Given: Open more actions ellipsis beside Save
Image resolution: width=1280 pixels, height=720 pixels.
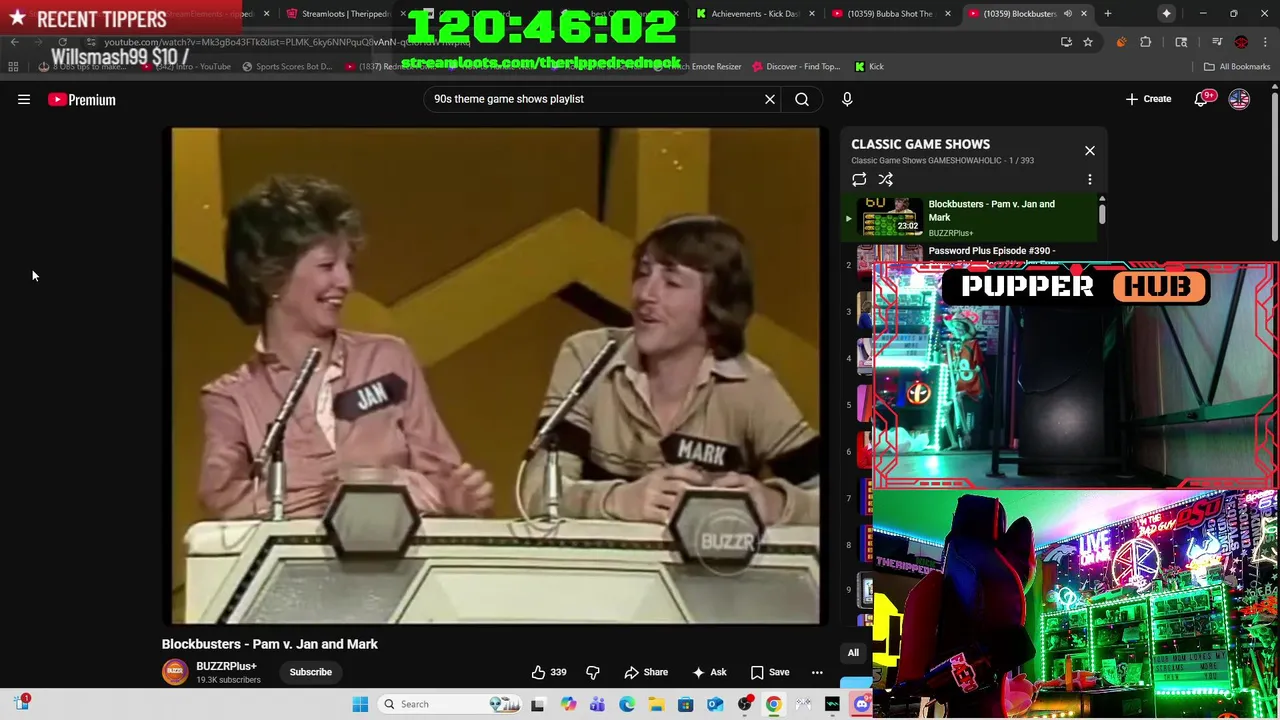Looking at the screenshot, I should click(817, 672).
